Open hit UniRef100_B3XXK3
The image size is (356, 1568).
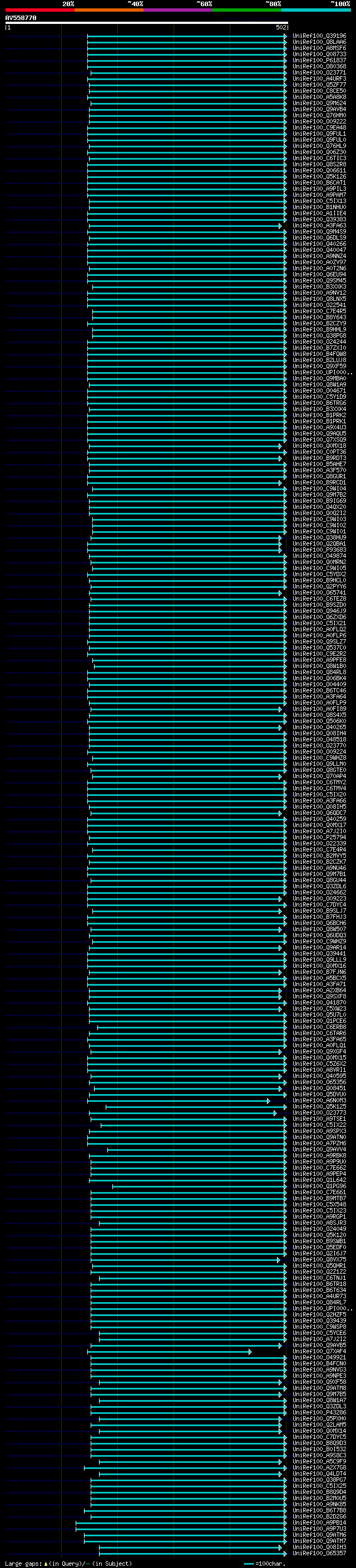319,286
